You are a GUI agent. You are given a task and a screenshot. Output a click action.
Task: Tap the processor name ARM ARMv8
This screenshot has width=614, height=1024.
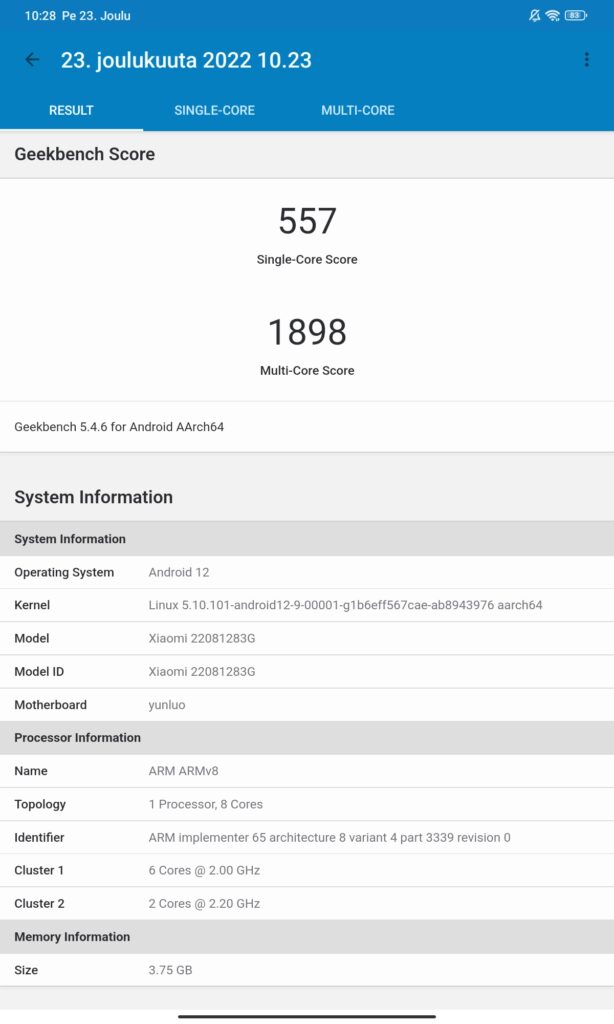184,771
